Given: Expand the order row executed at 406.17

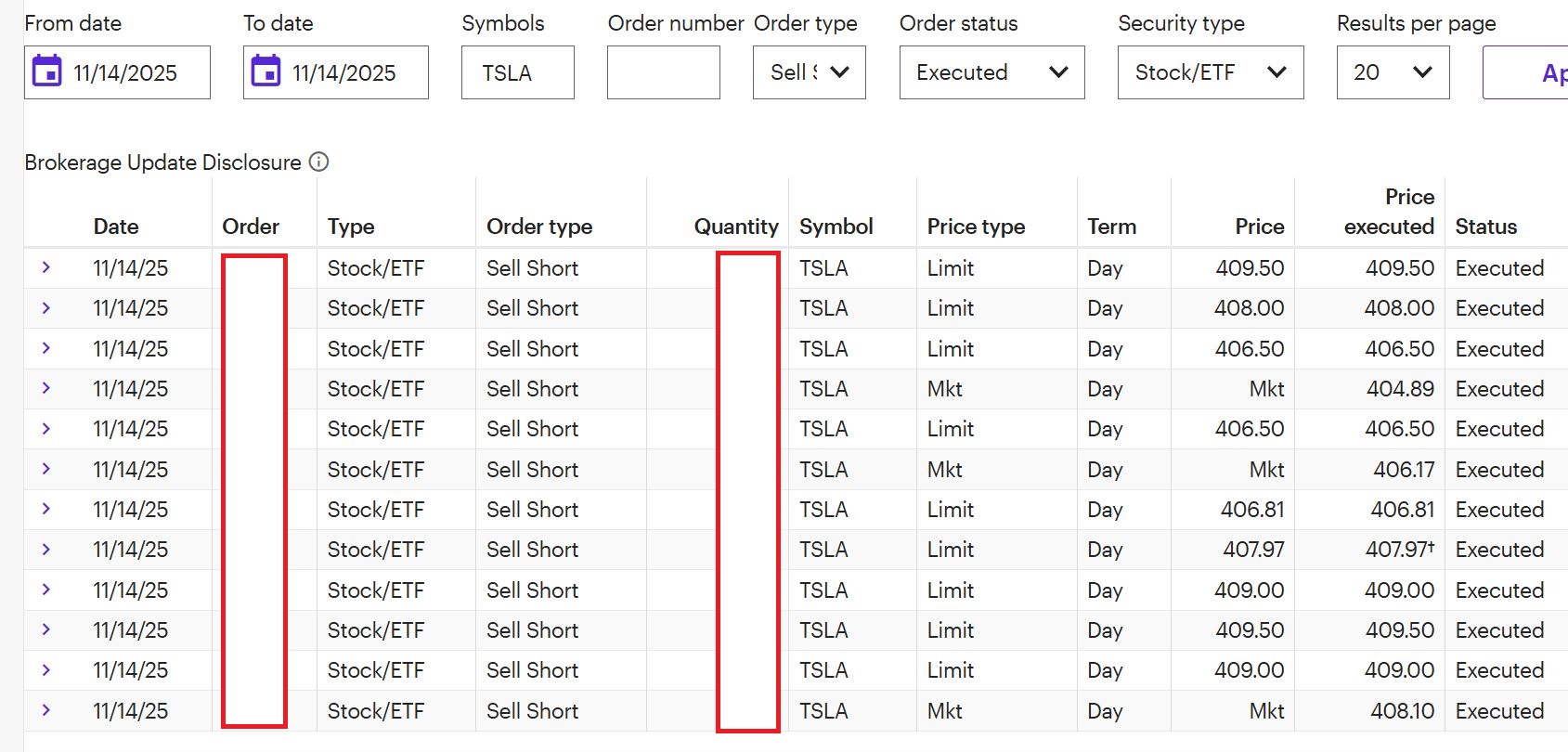Looking at the screenshot, I should 45,469.
